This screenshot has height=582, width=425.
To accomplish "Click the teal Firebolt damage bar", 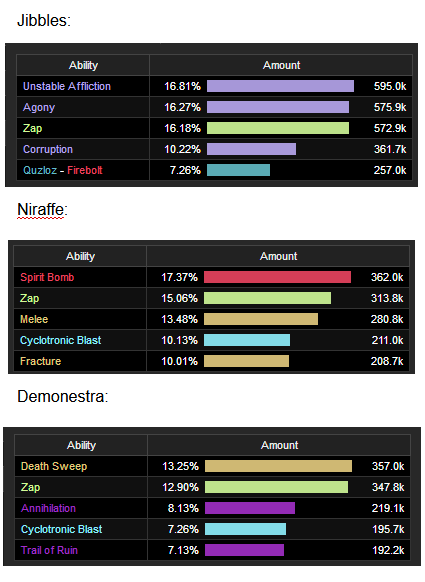I will coord(238,170).
